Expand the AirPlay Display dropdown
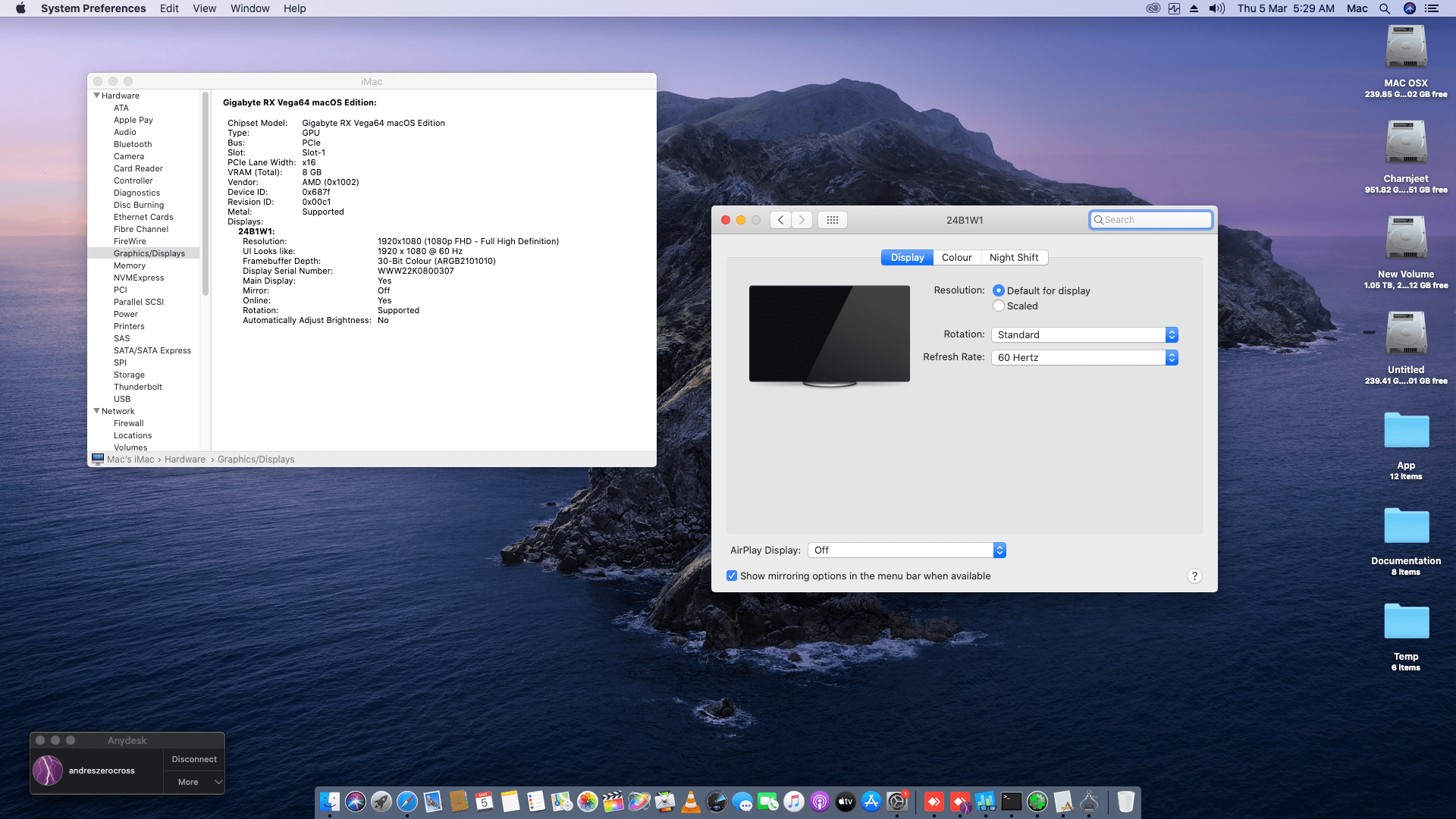This screenshot has height=819, width=1456. (x=907, y=551)
